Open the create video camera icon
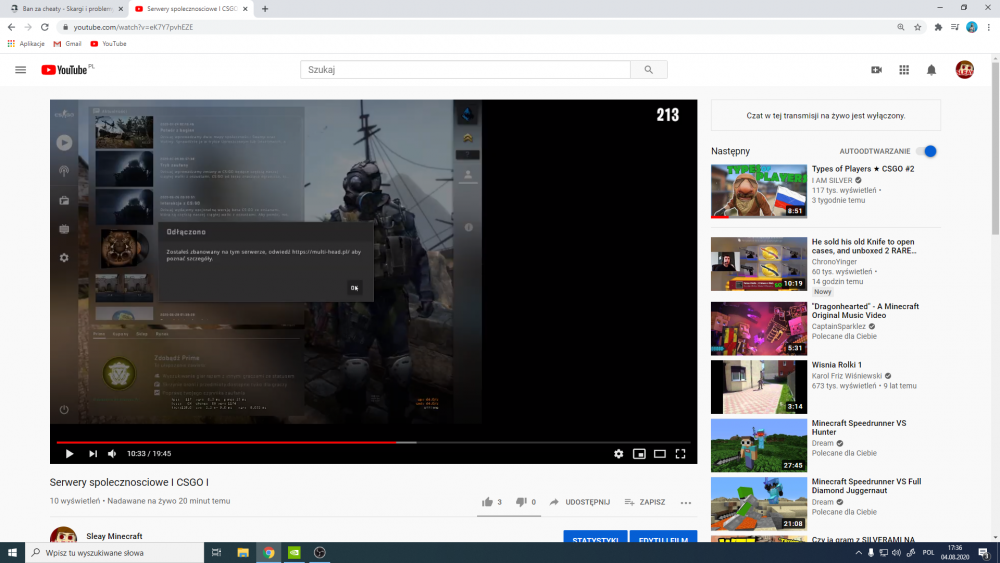Viewport: 1000px width, 563px height. click(876, 70)
